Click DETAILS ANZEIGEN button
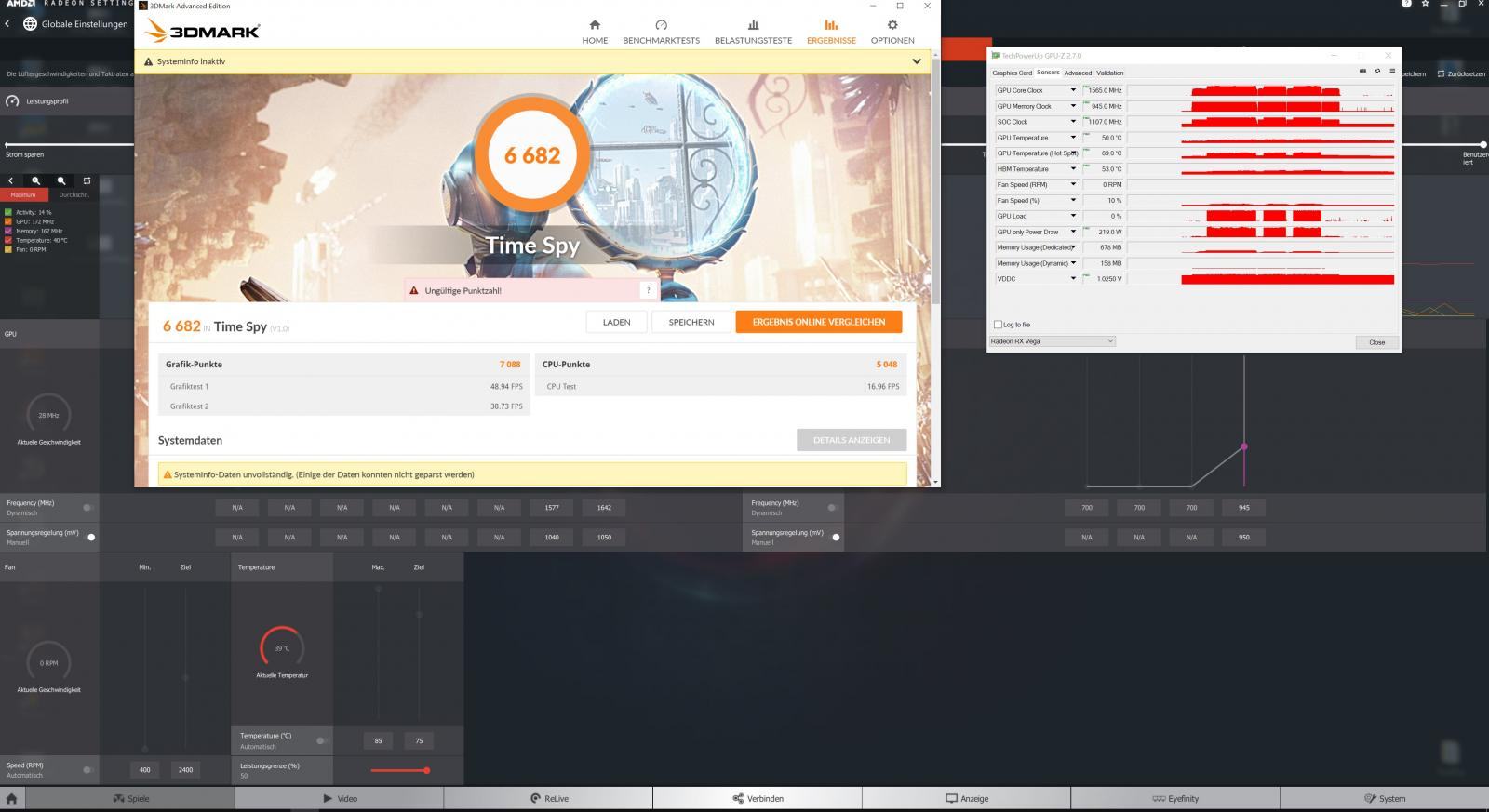Image resolution: width=1489 pixels, height=812 pixels. point(852,440)
